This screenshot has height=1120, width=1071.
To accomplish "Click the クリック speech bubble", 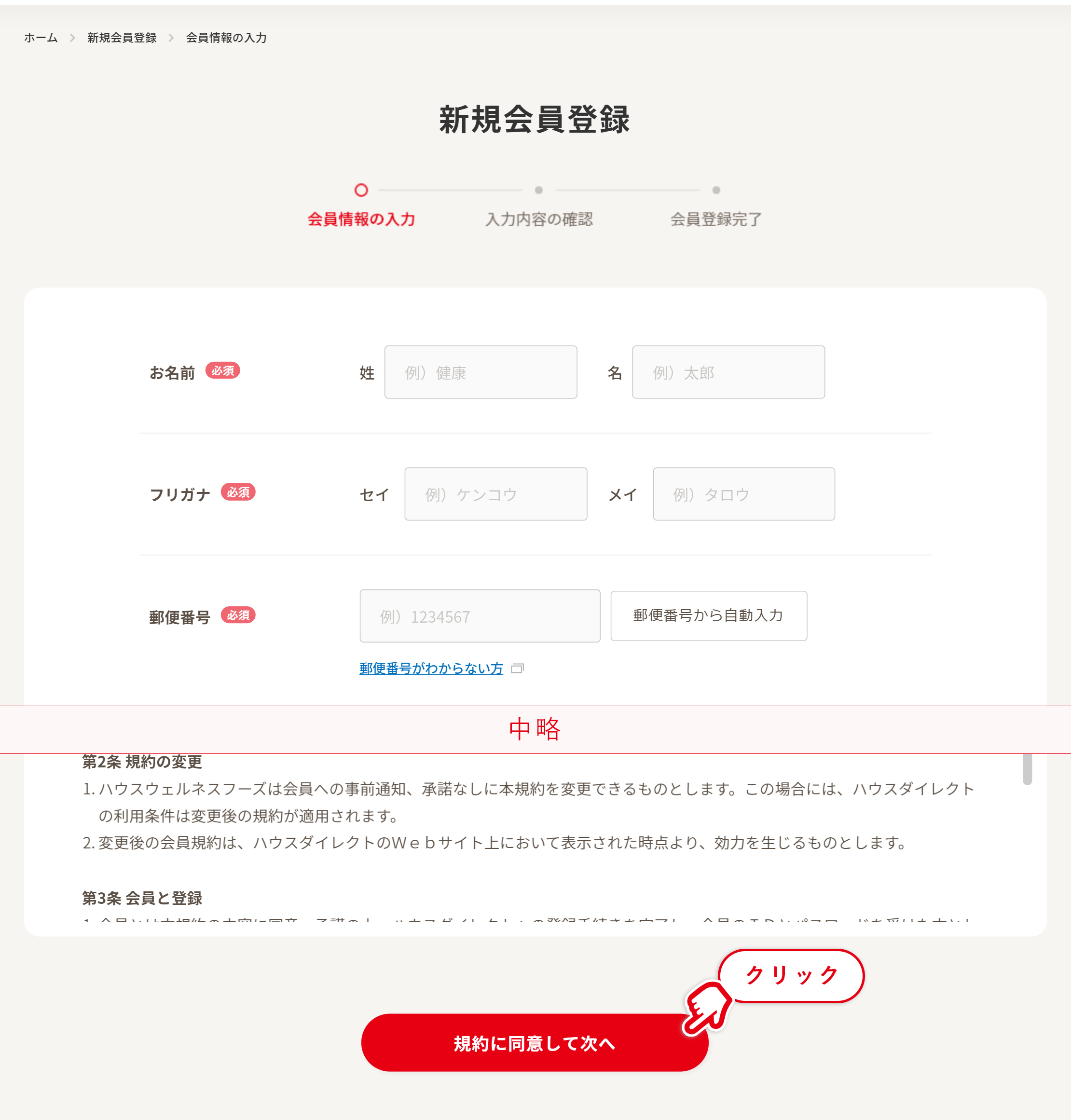I will [791, 976].
